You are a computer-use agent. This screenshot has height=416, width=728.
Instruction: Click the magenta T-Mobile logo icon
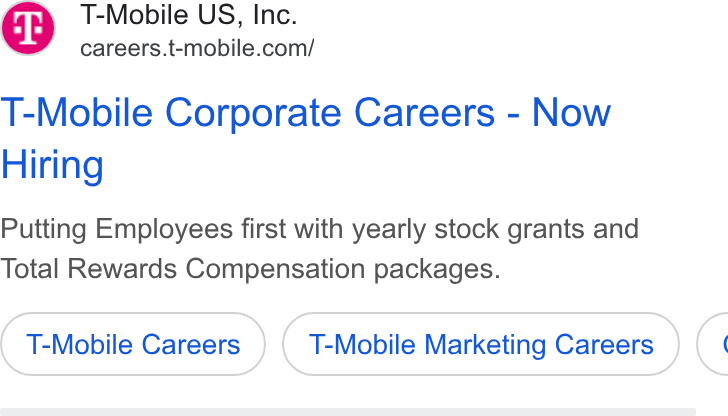click(28, 28)
